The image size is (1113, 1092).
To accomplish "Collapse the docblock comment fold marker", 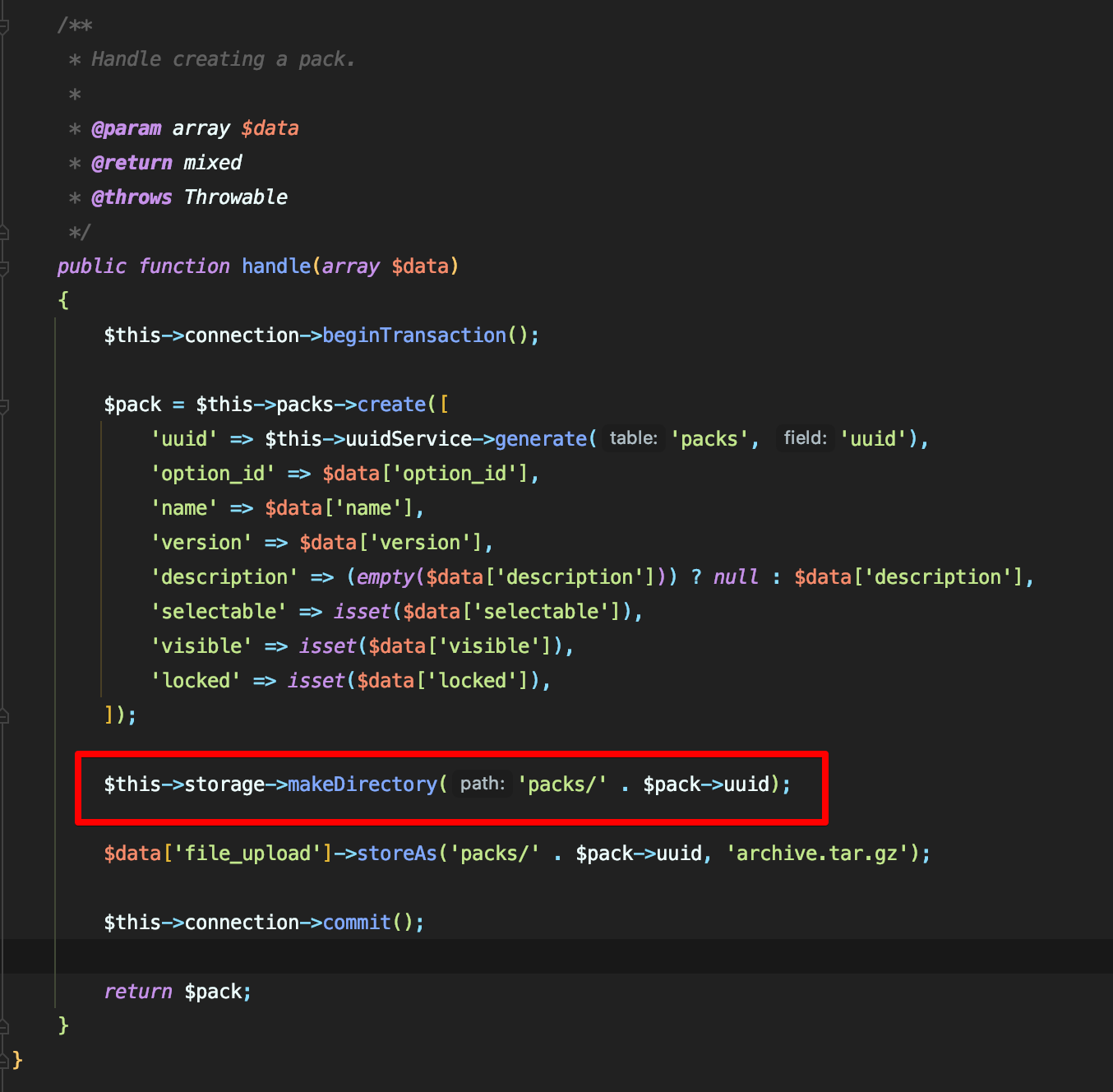I will pos(4,25).
